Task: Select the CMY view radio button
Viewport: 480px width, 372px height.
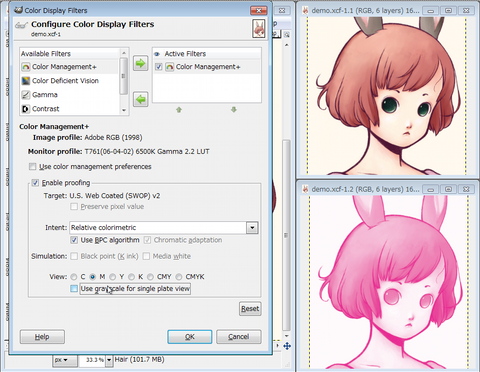Action: coord(151,277)
